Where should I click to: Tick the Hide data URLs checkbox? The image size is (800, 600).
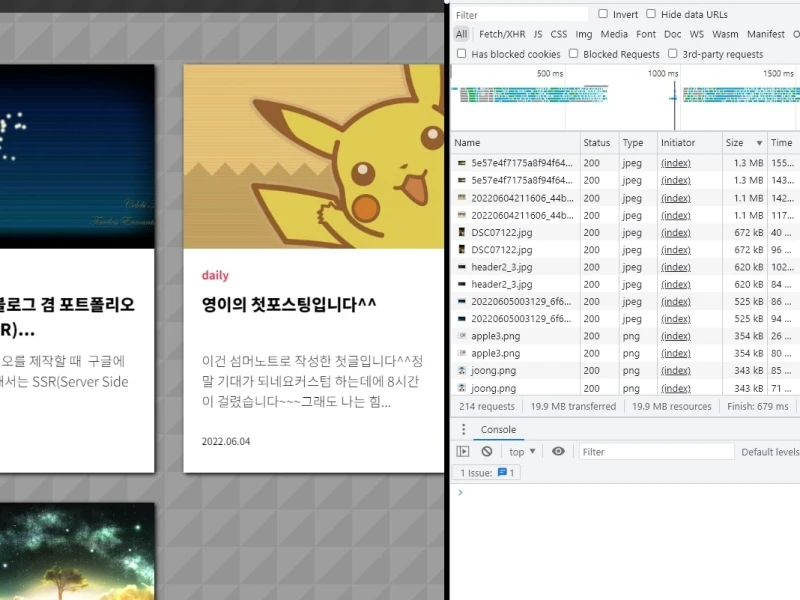[x=651, y=14]
